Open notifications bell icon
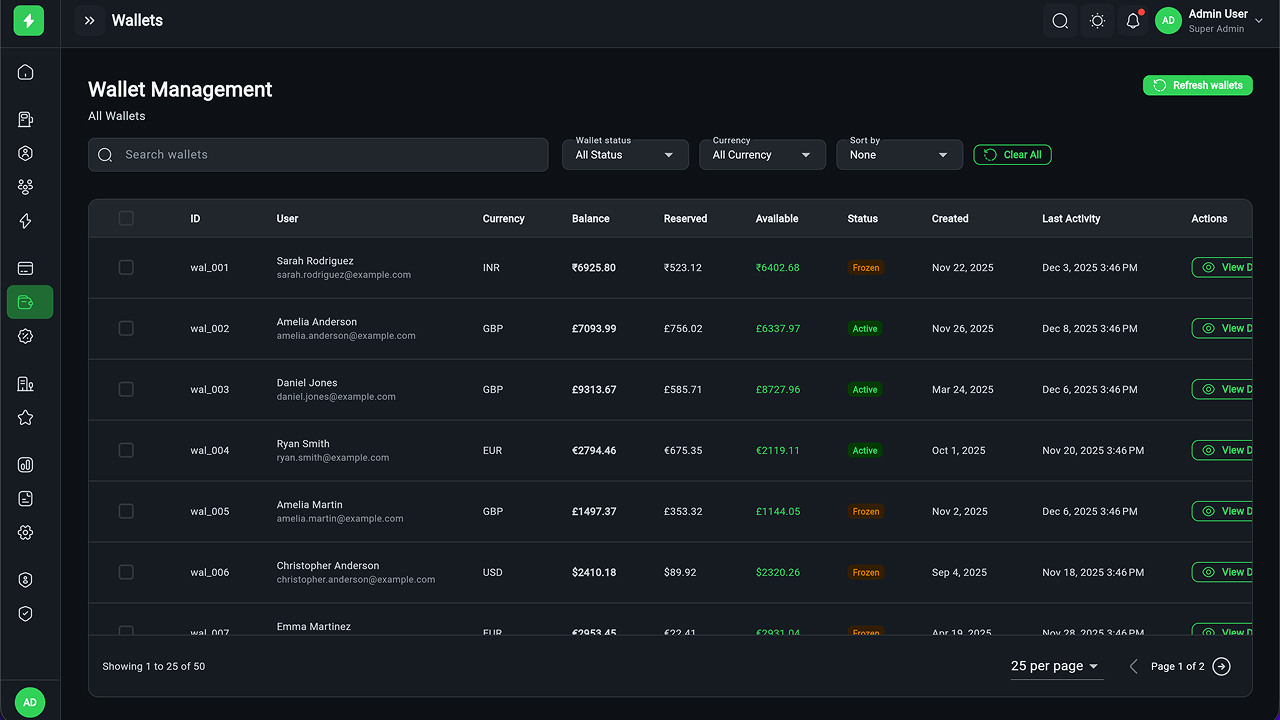Screen dimensions: 1280x720 click(1133, 21)
